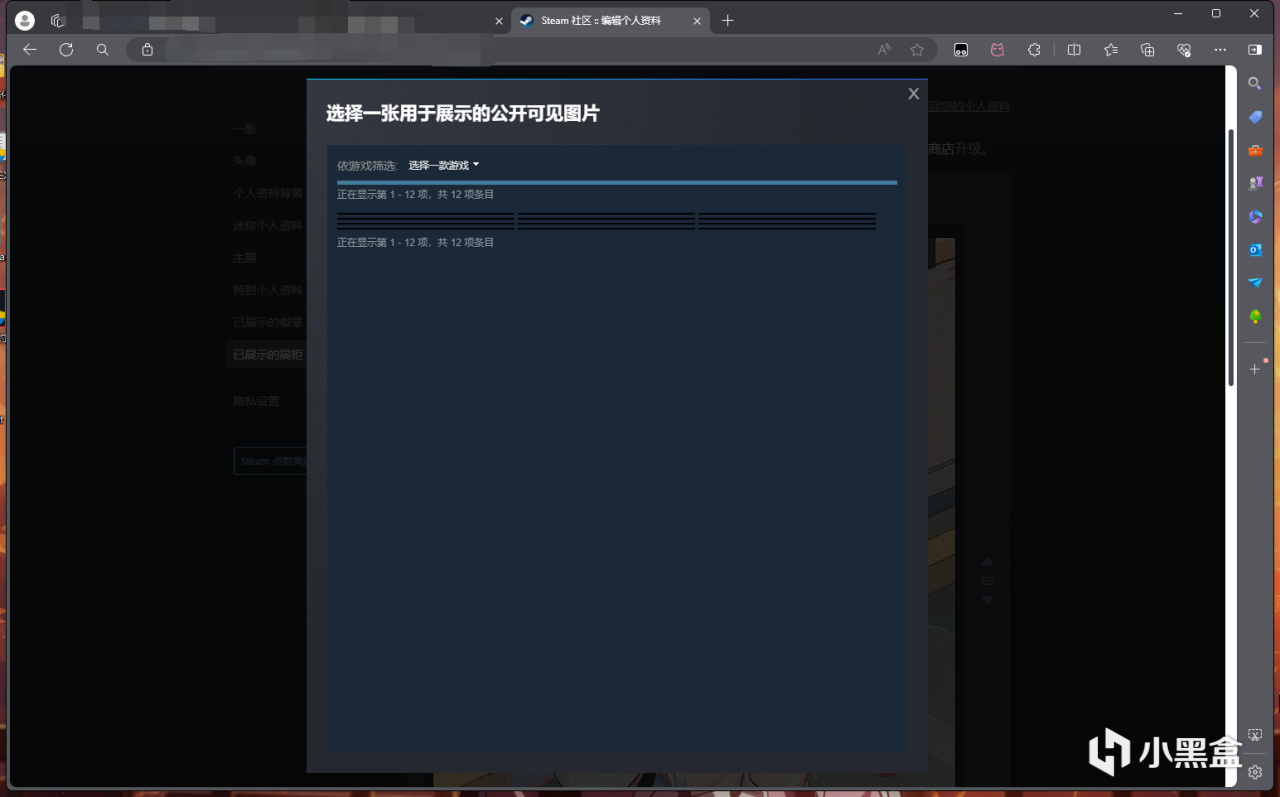Close the blurred first browser tab
Image resolution: width=1280 pixels, height=797 pixels.
[x=499, y=21]
